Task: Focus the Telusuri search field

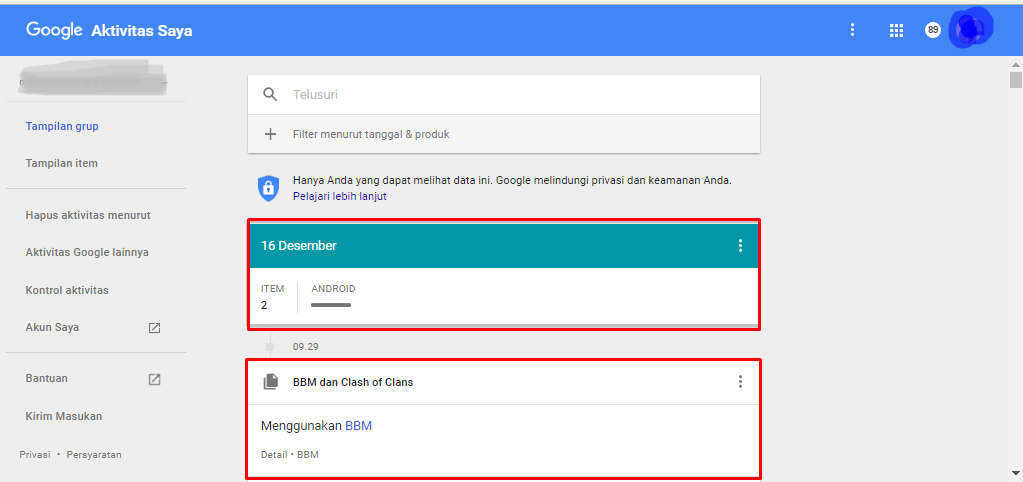Action: pyautogui.click(x=504, y=95)
